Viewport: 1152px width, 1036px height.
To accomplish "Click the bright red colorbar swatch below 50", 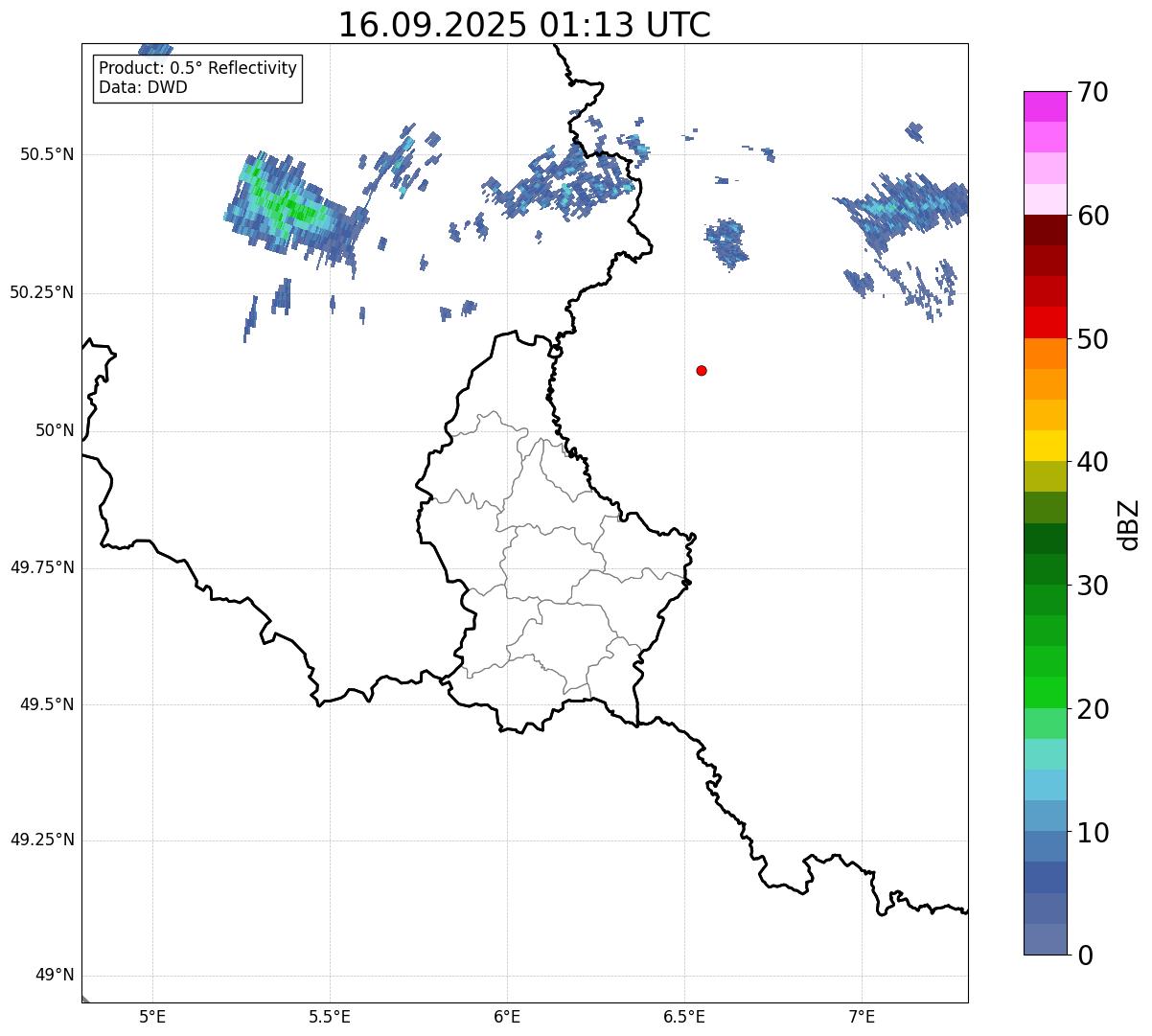I will (x=1045, y=322).
